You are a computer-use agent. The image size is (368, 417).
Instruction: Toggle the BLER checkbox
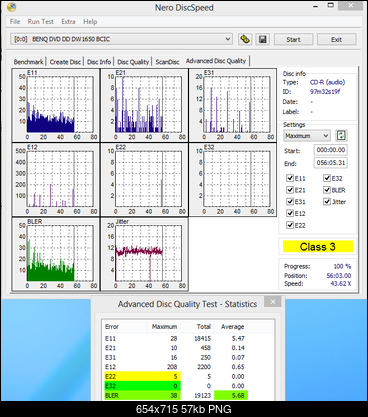pyautogui.click(x=327, y=190)
